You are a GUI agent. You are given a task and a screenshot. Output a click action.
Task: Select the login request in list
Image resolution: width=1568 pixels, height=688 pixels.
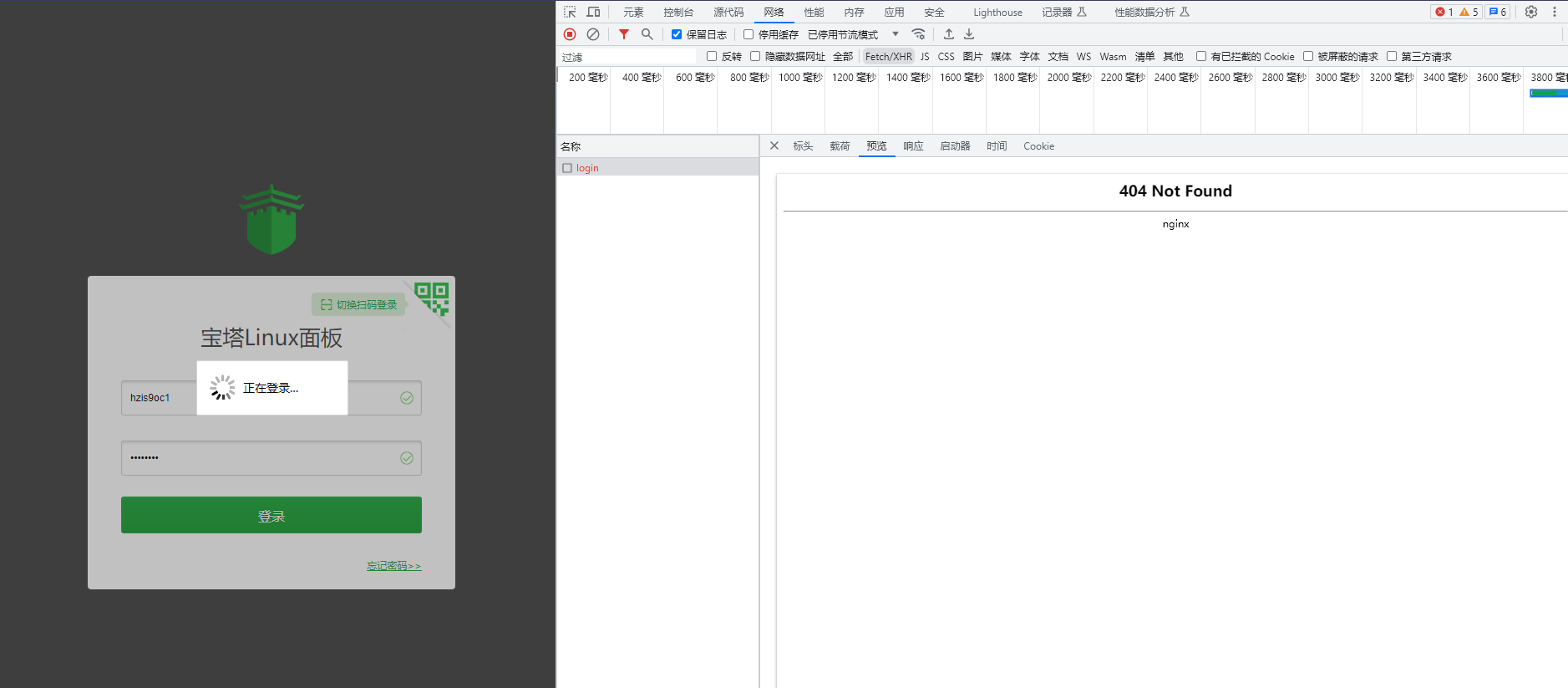click(657, 168)
